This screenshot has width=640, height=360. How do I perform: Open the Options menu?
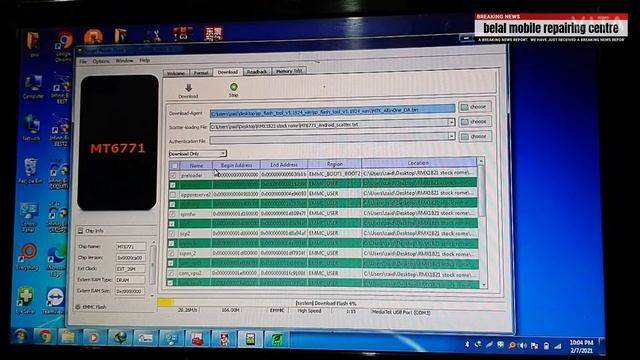click(100, 61)
